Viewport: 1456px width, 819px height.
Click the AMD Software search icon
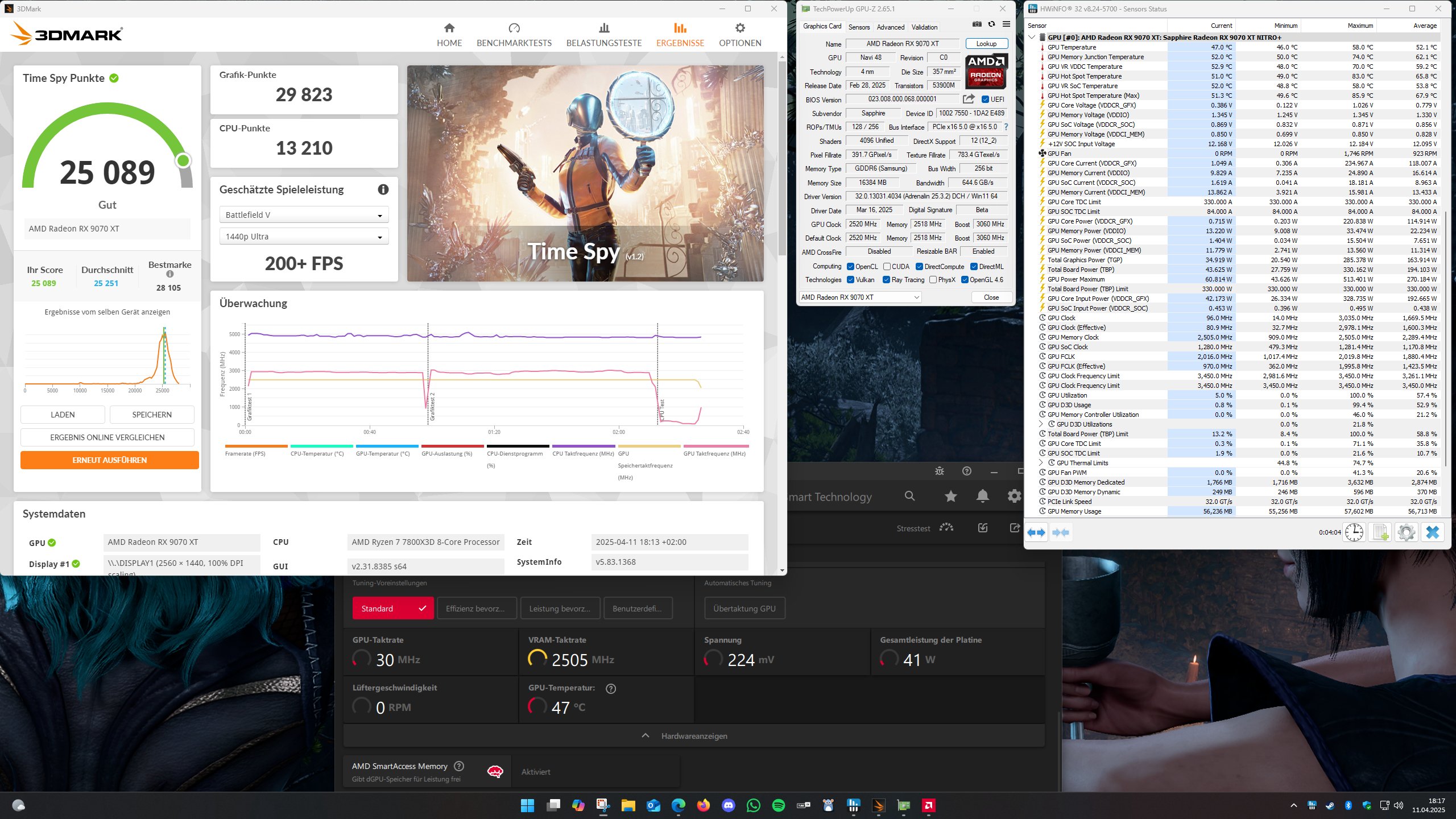(x=909, y=496)
